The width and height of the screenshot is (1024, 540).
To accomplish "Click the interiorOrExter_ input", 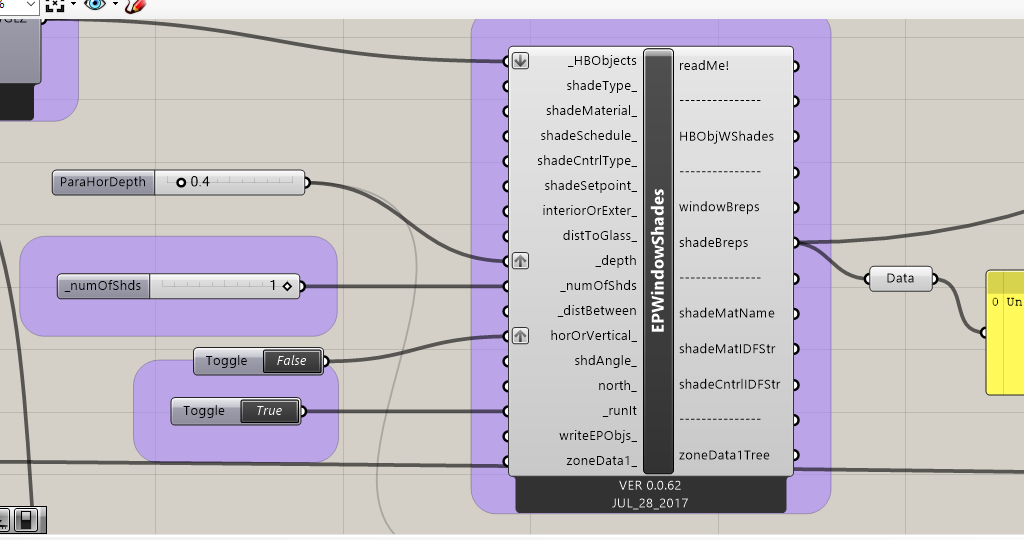I will coord(589,211).
